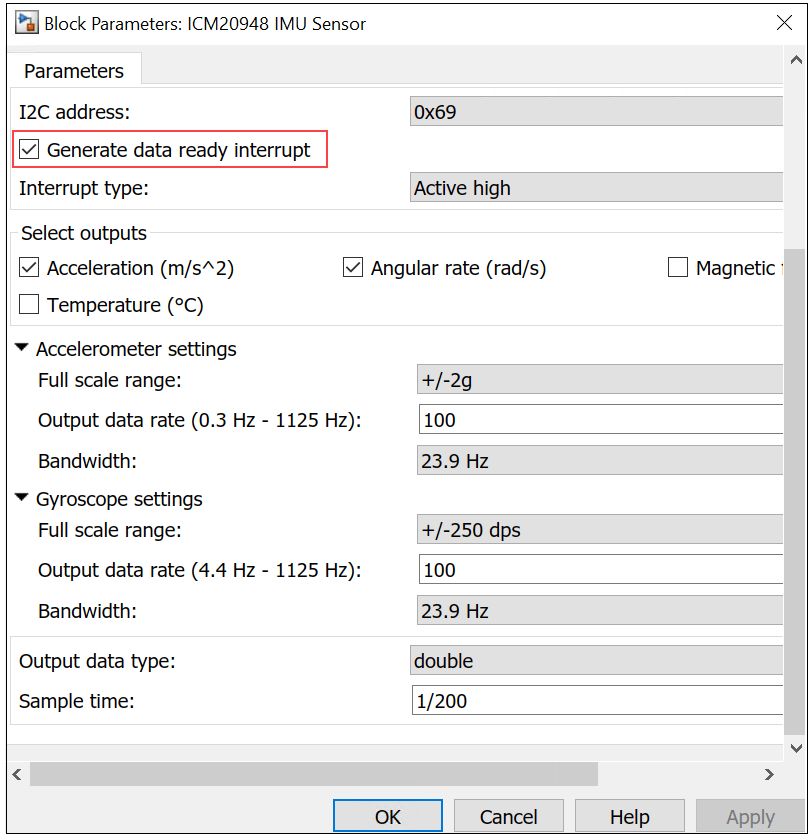Screen dimensions: 810x835
Task: Open the Interrupt type dropdown
Action: [x=596, y=188]
